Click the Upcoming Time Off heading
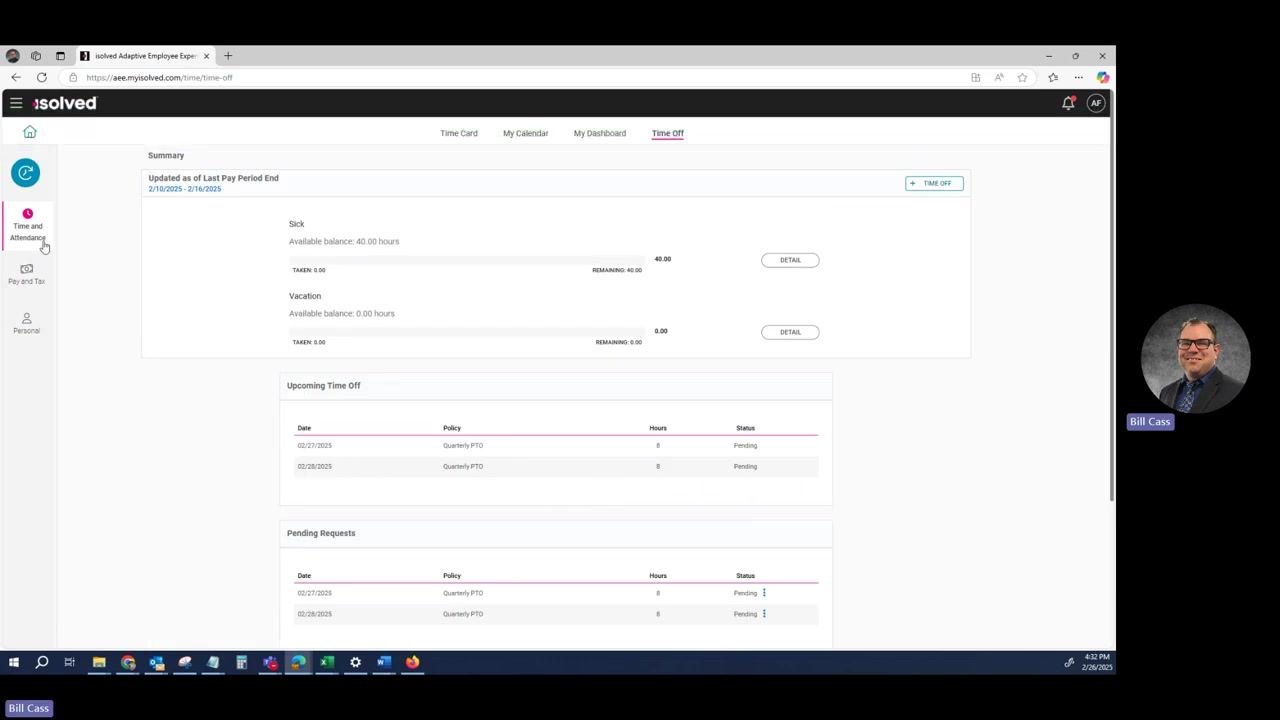1280x720 pixels. [x=324, y=385]
